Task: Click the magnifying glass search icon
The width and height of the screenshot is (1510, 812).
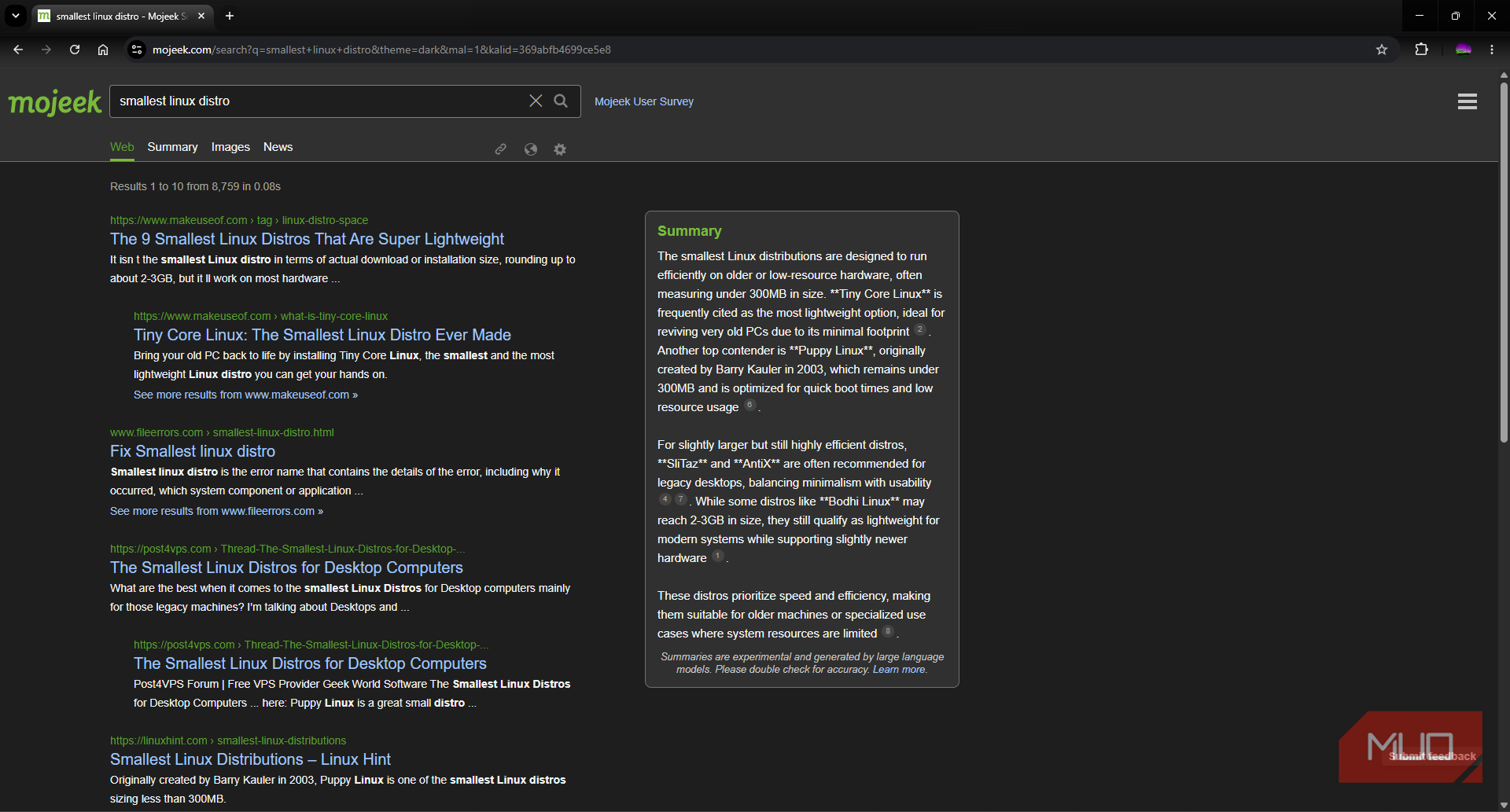Action: tap(561, 101)
